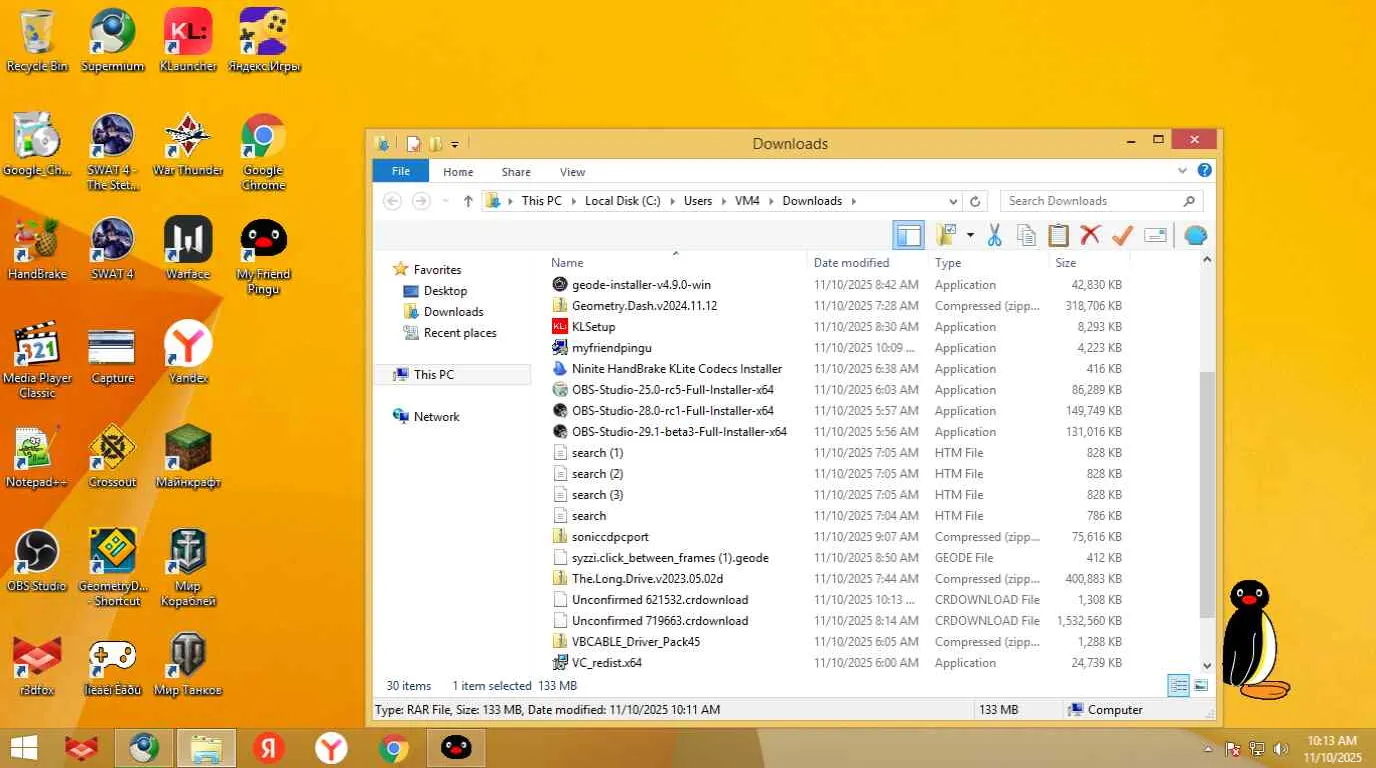Click 'Local Disk (C:)' in the address bar
This screenshot has height=768, width=1376.
coord(622,201)
